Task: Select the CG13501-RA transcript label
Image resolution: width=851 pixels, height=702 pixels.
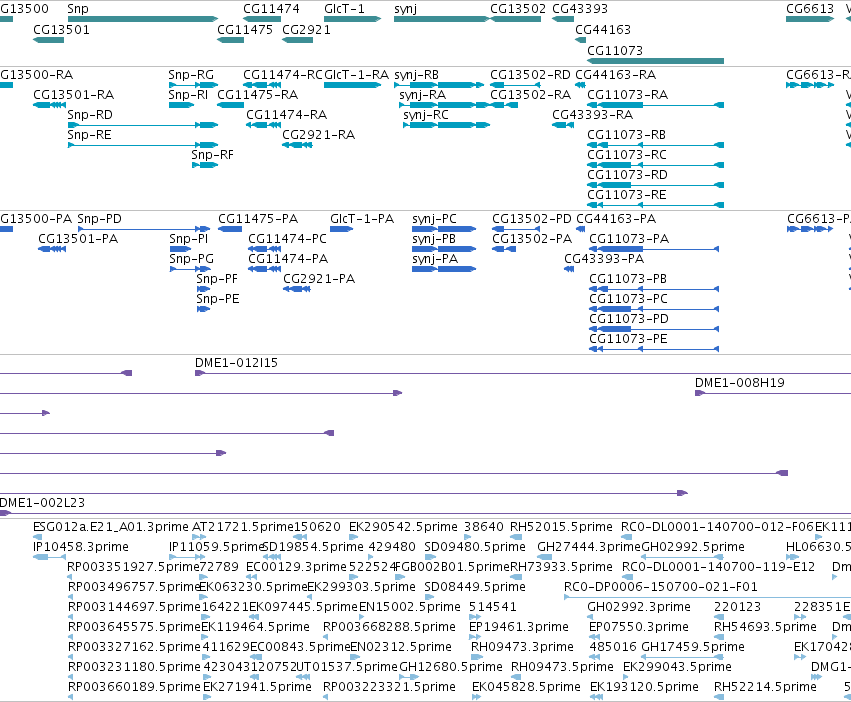Action: (x=73, y=94)
